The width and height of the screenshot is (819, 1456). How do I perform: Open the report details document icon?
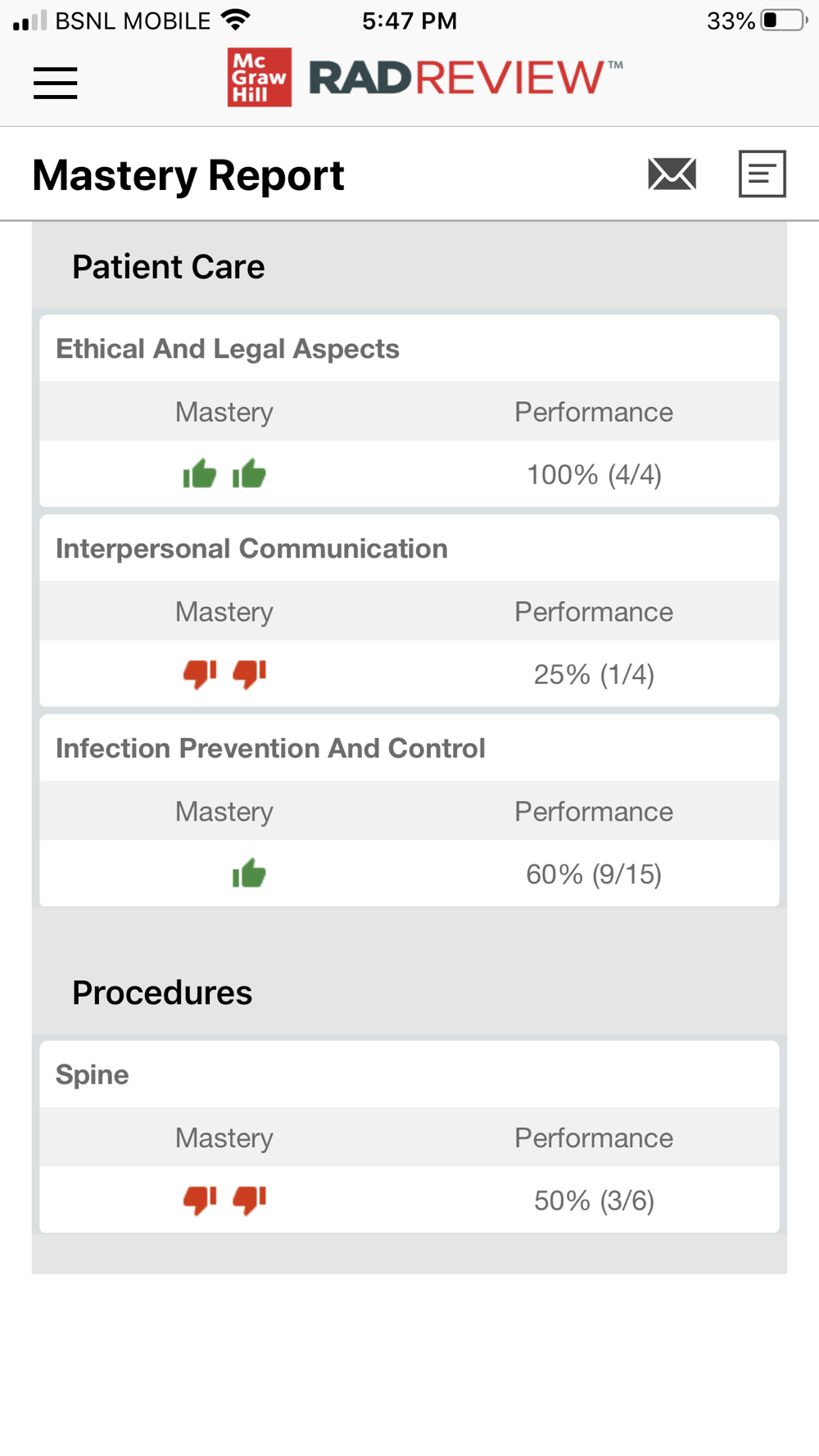click(762, 174)
